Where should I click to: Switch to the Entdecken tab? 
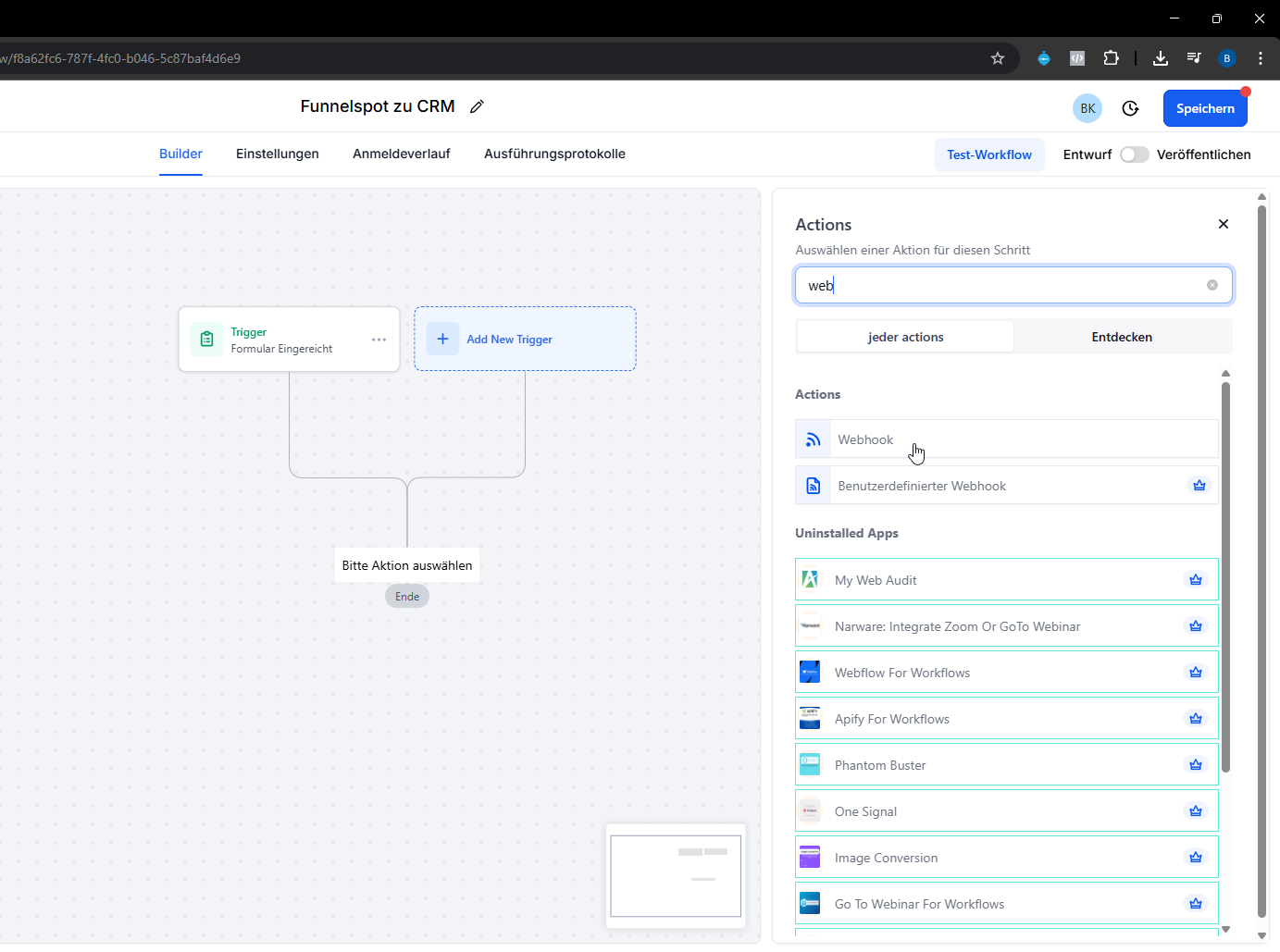pyautogui.click(x=1122, y=337)
